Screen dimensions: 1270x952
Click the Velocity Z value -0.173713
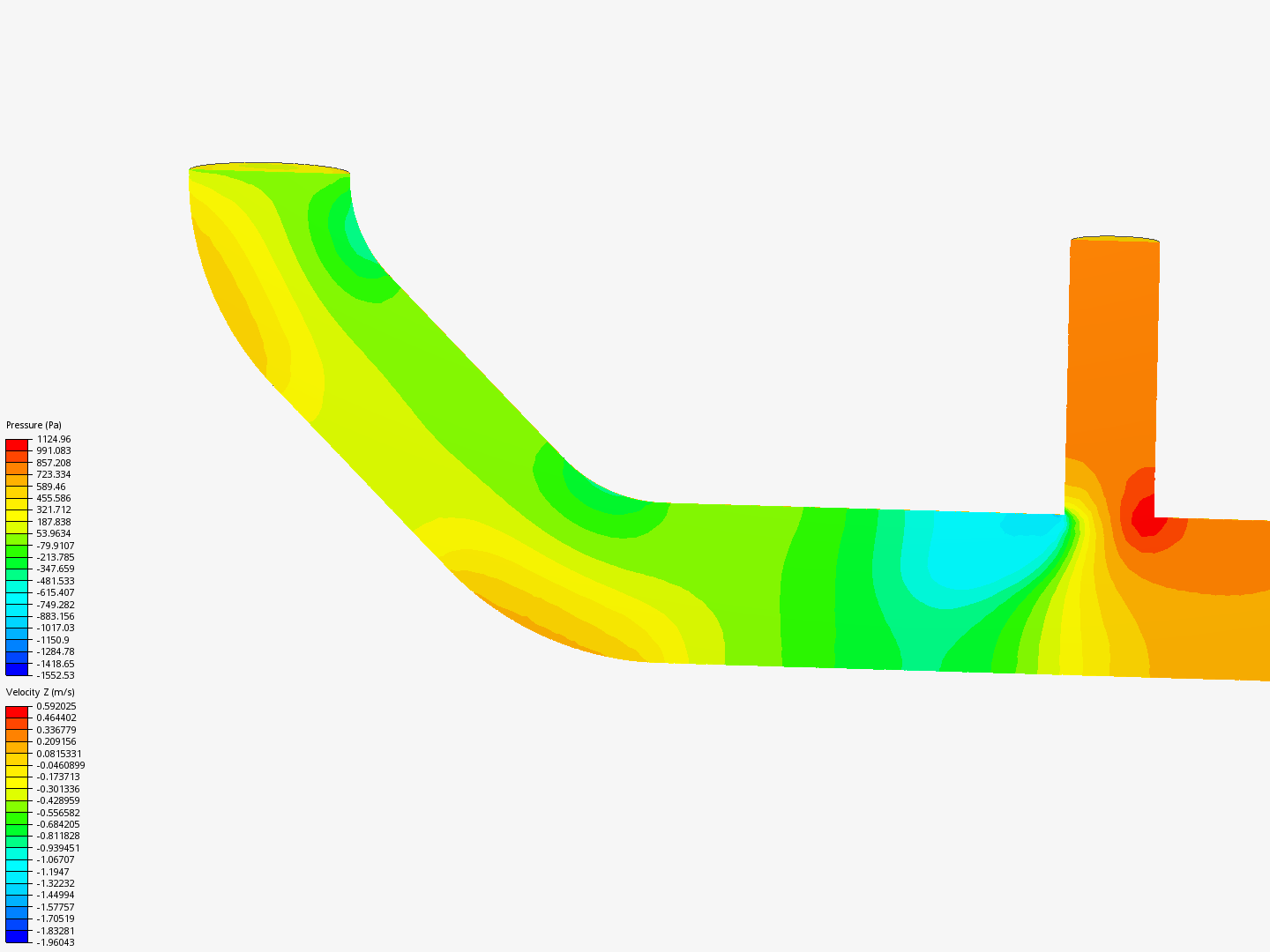[x=58, y=777]
